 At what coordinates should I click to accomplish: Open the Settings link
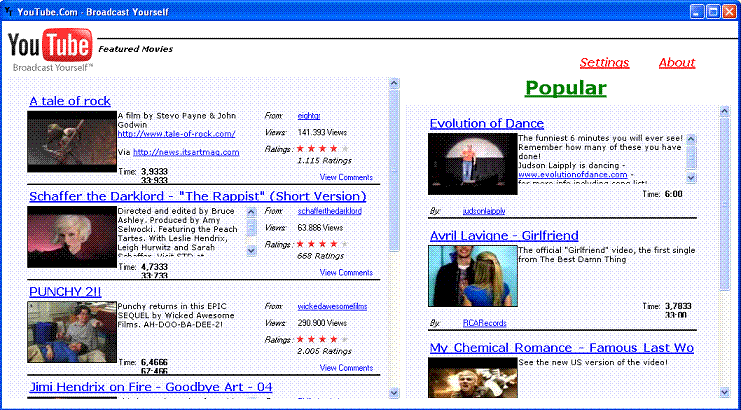[604, 63]
